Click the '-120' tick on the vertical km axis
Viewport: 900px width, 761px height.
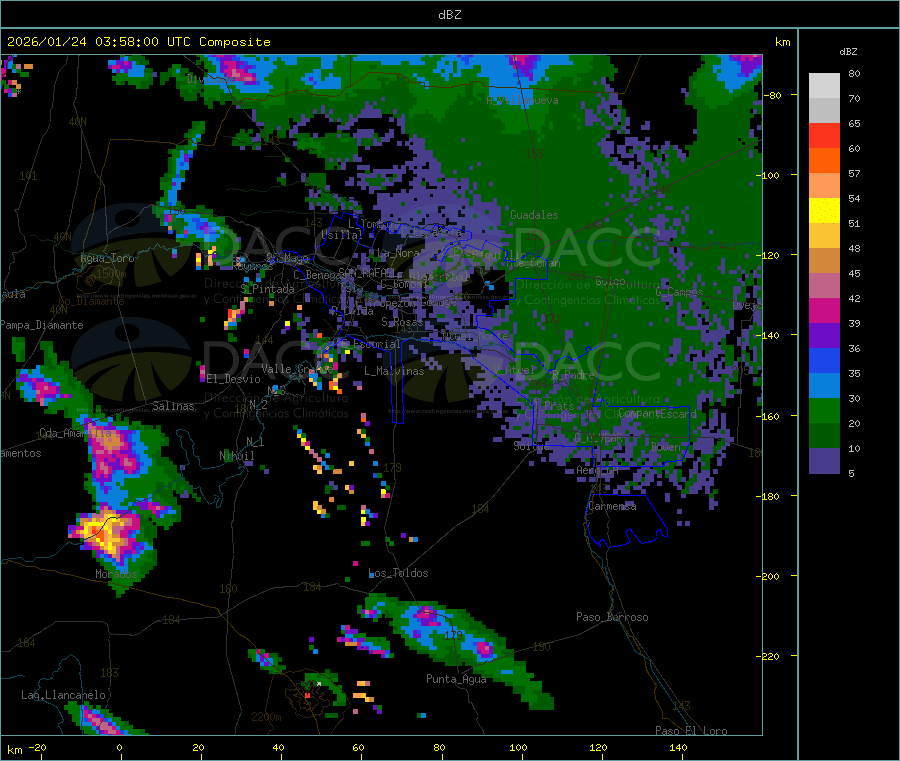coord(767,255)
